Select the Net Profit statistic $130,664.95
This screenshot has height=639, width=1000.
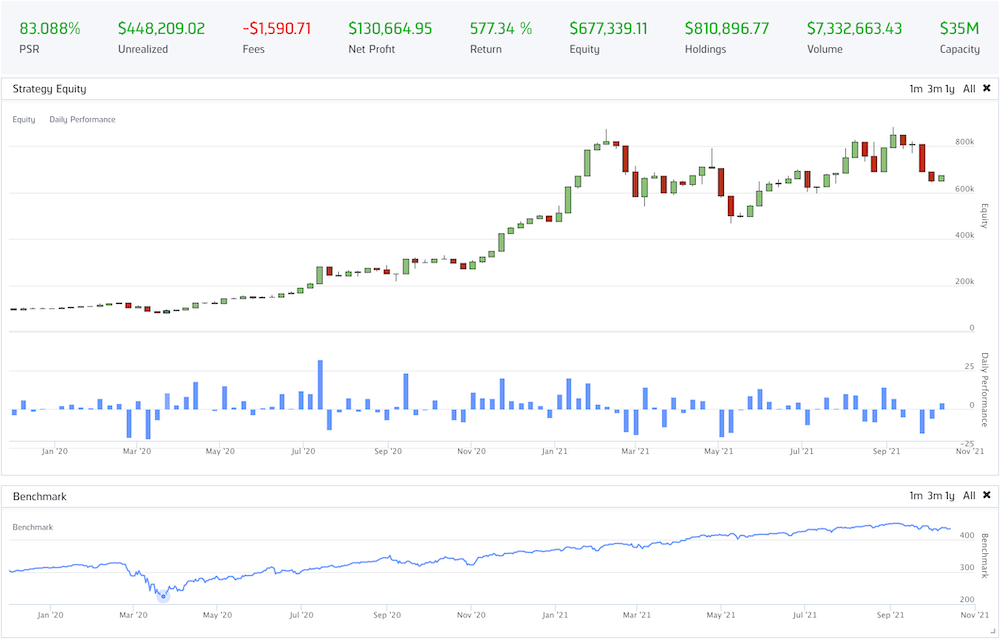pos(390,29)
